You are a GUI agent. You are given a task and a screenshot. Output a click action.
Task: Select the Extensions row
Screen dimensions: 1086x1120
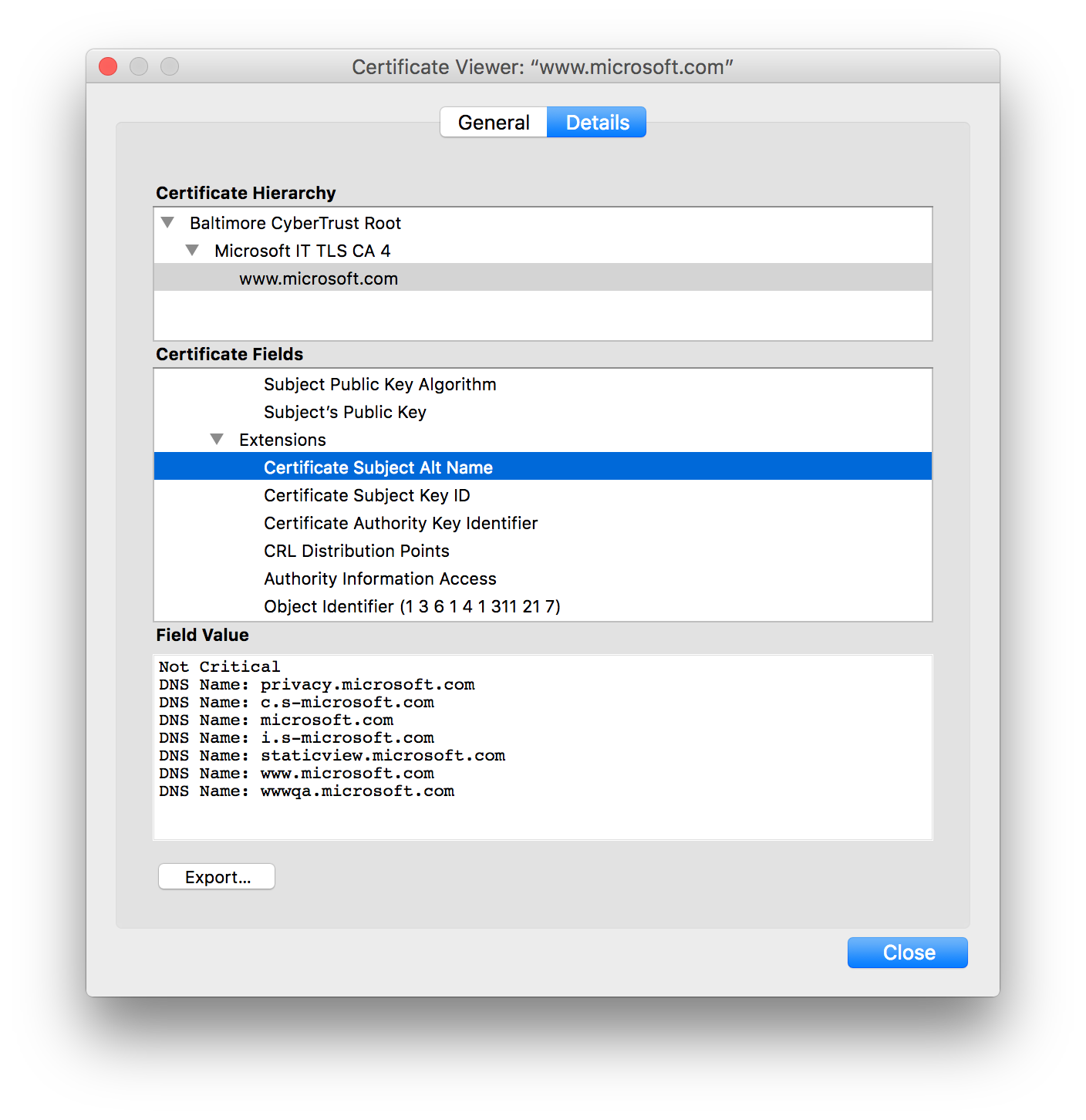[x=543, y=440]
